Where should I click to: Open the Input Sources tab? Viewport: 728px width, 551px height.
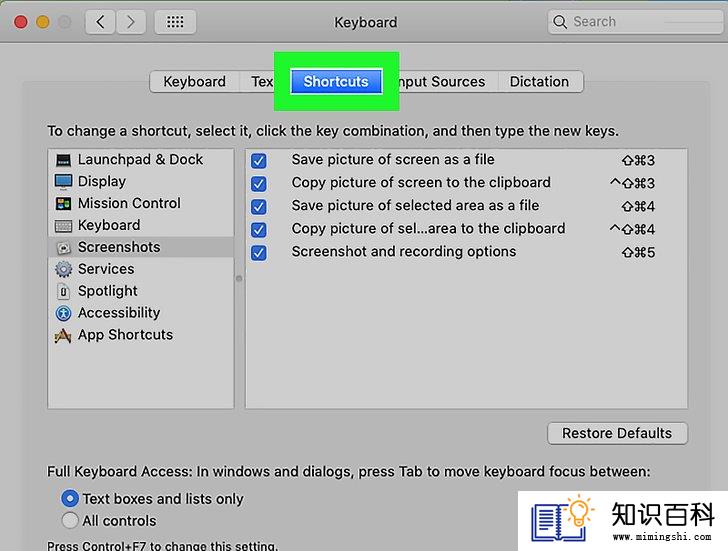[441, 82]
